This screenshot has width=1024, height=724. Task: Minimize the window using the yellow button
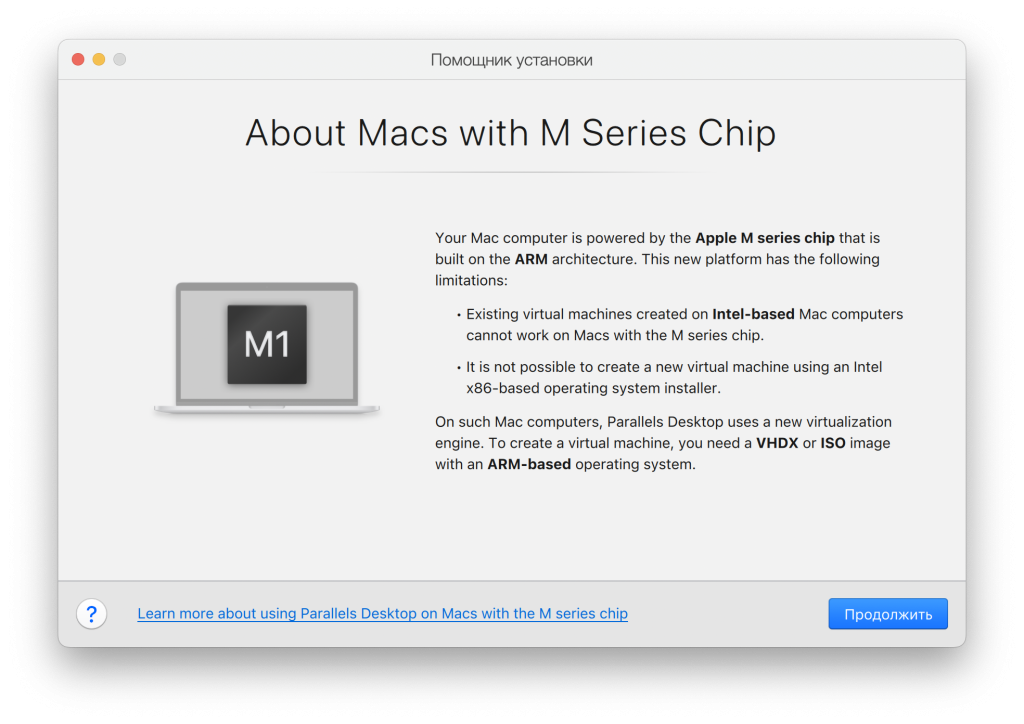click(99, 60)
